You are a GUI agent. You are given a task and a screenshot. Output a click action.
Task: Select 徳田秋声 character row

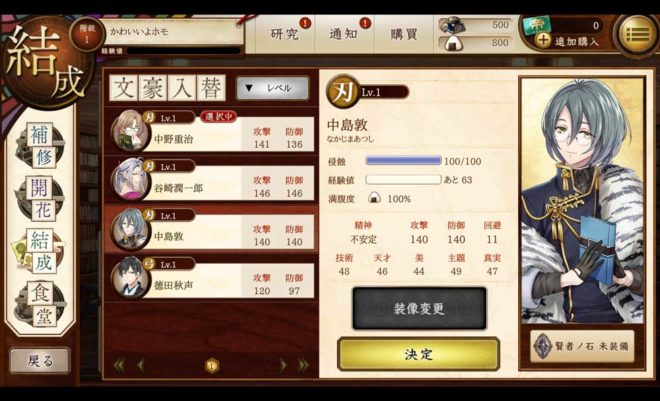pos(211,279)
